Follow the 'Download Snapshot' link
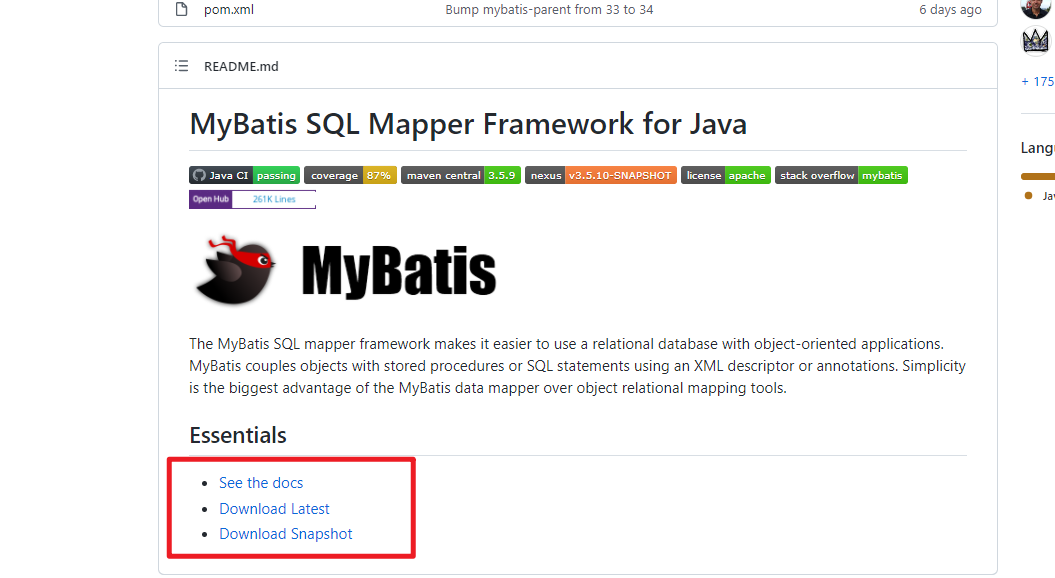The width and height of the screenshot is (1055, 578). 286,534
